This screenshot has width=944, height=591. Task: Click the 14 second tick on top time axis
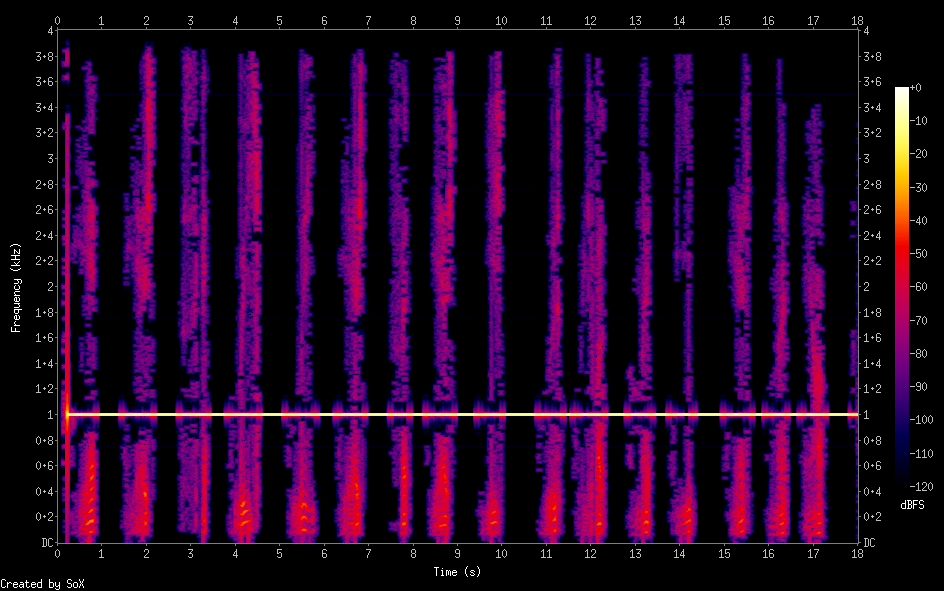680,20
